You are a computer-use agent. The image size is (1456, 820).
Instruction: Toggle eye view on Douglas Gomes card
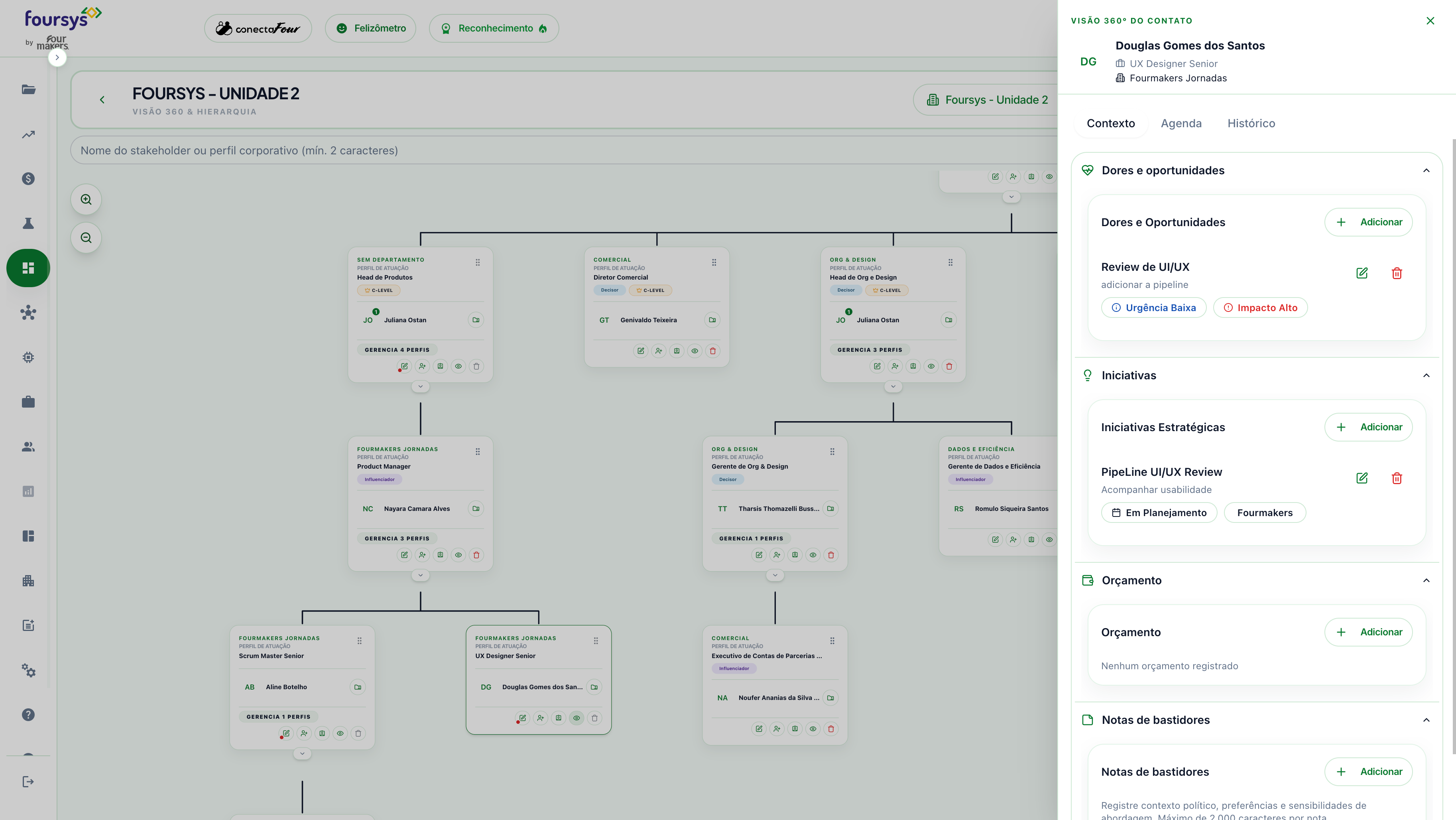click(x=576, y=718)
